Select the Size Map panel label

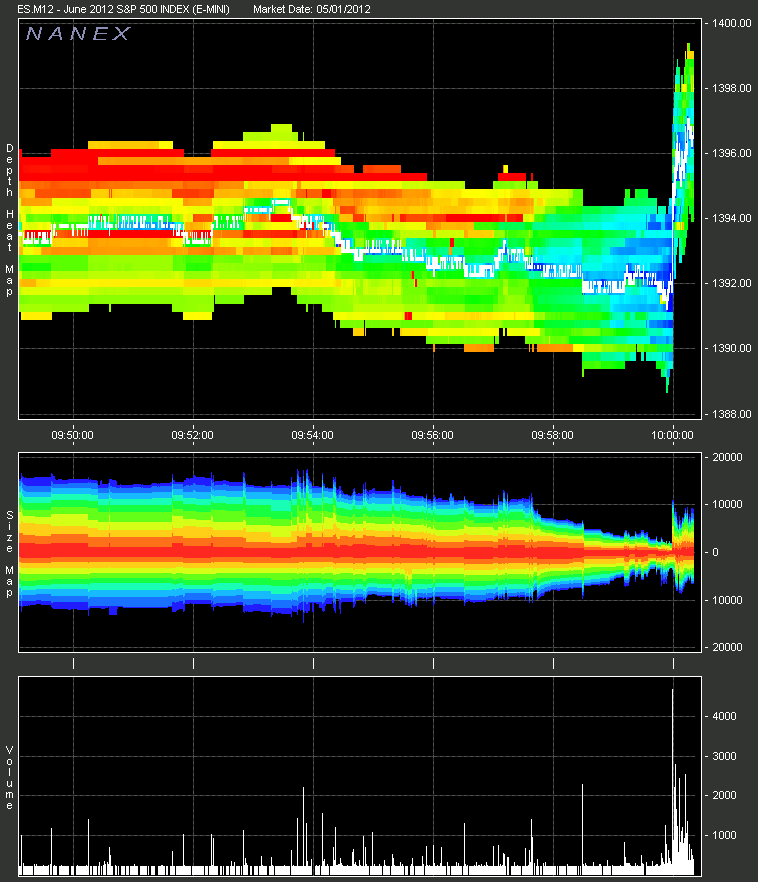click(x=10, y=553)
